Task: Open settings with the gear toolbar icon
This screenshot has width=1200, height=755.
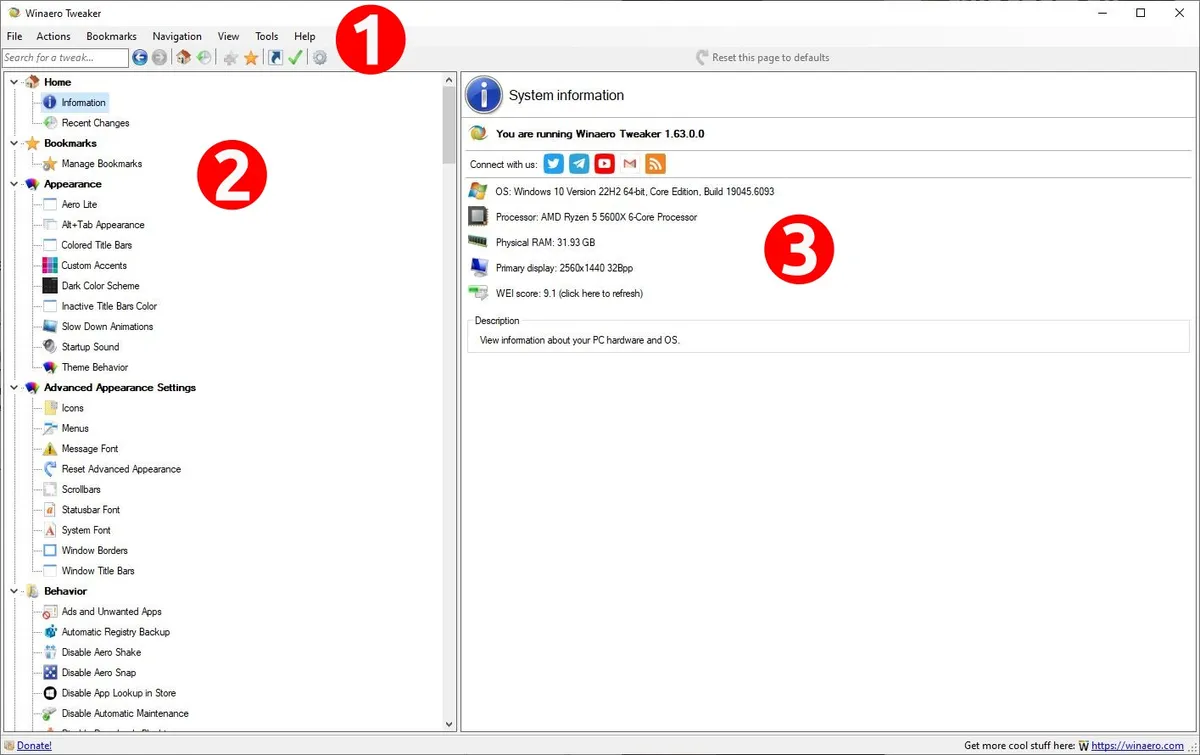Action: (x=320, y=57)
